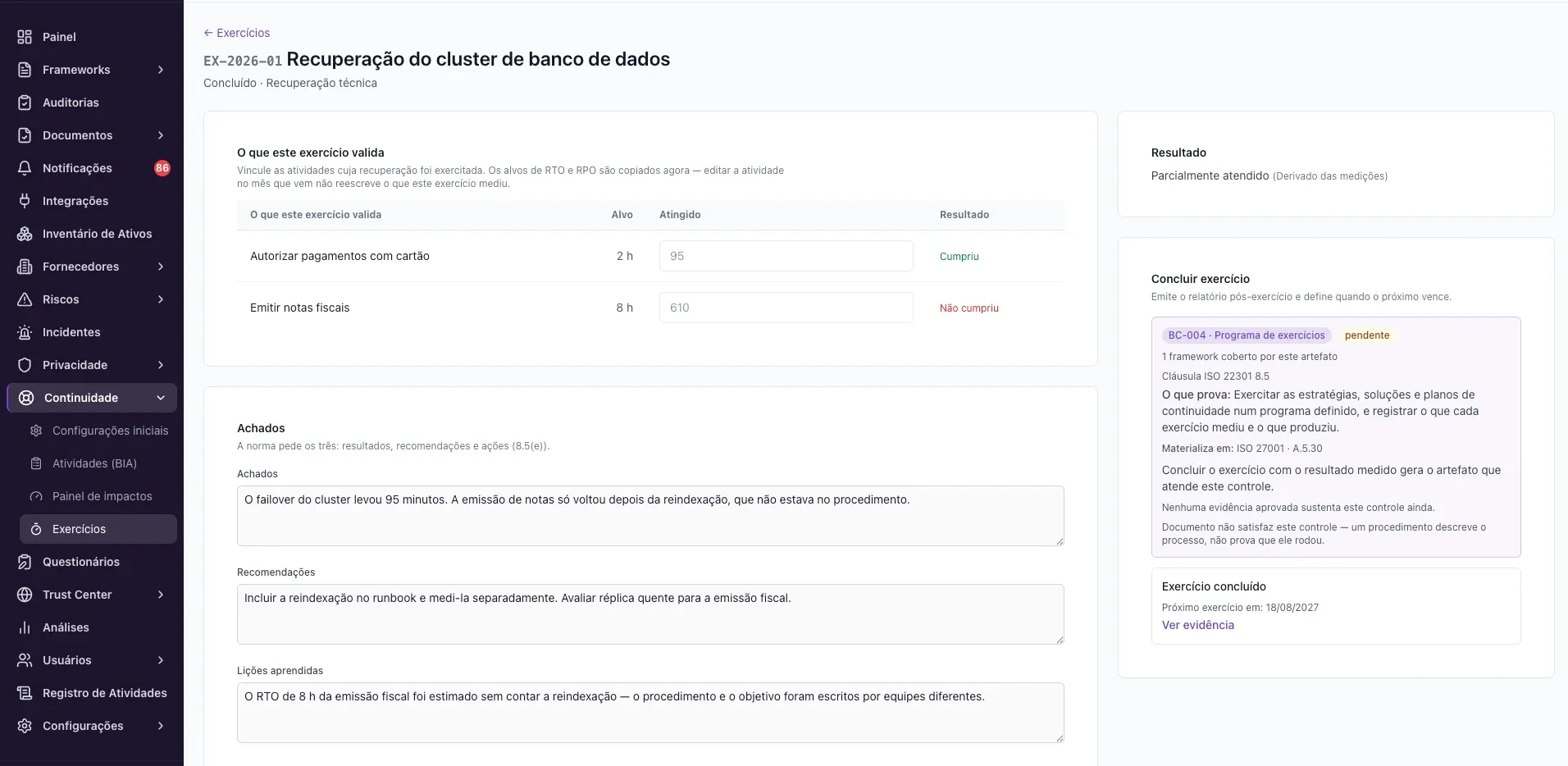Click the Auditorias clipboard icon
This screenshot has width=1568, height=766.
(25, 103)
